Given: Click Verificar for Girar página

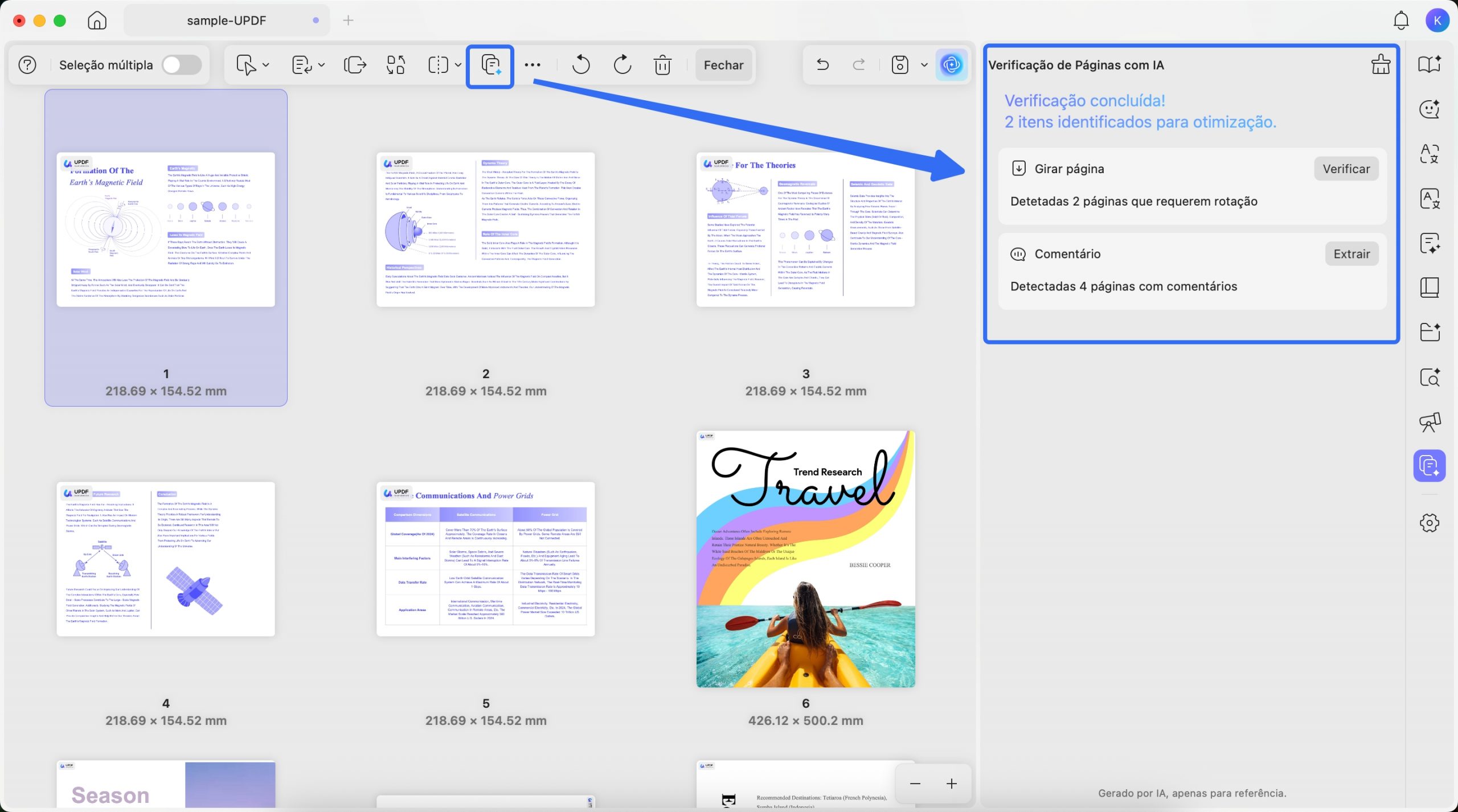Looking at the screenshot, I should tap(1346, 169).
